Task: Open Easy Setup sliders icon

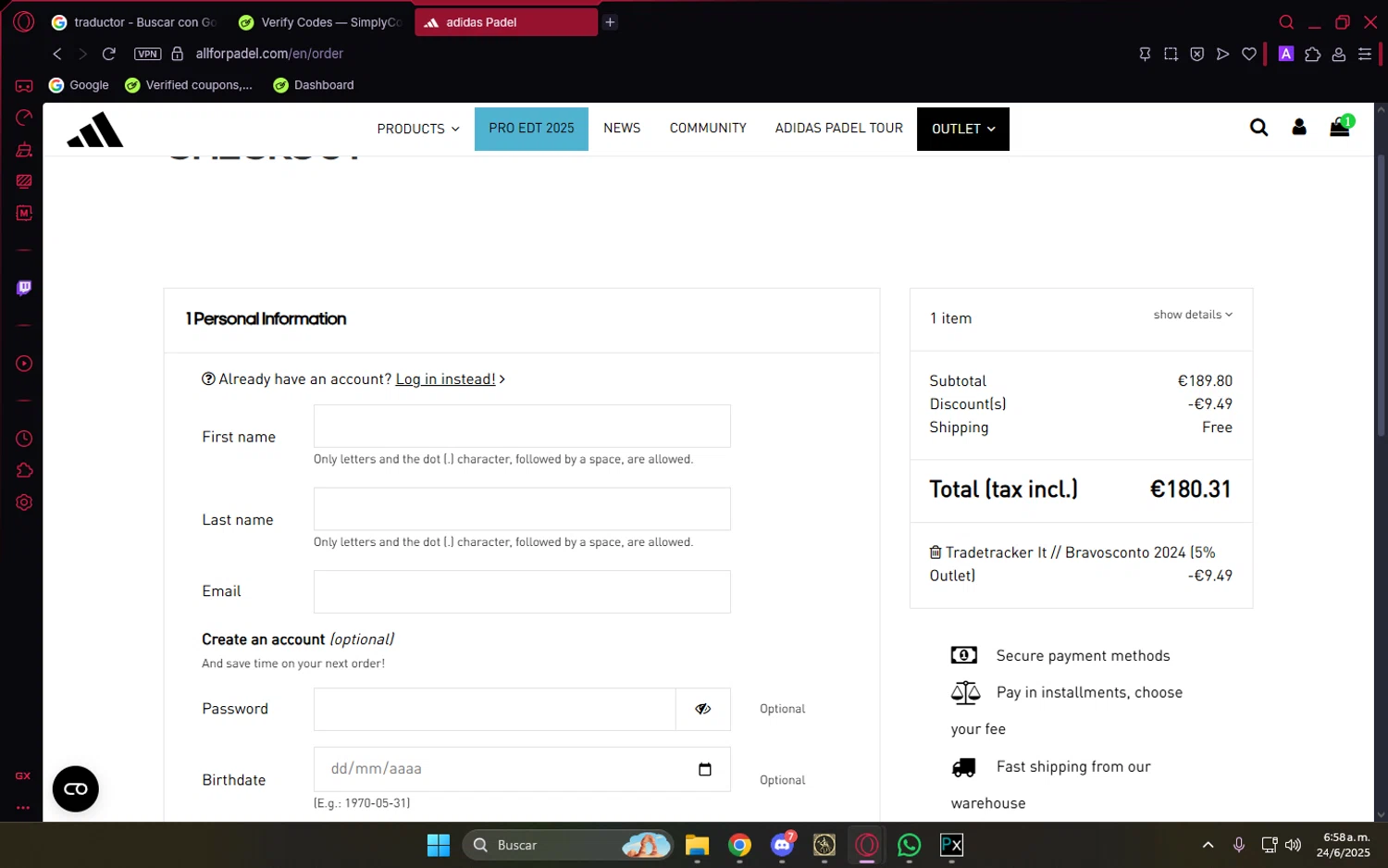Action: [1365, 54]
